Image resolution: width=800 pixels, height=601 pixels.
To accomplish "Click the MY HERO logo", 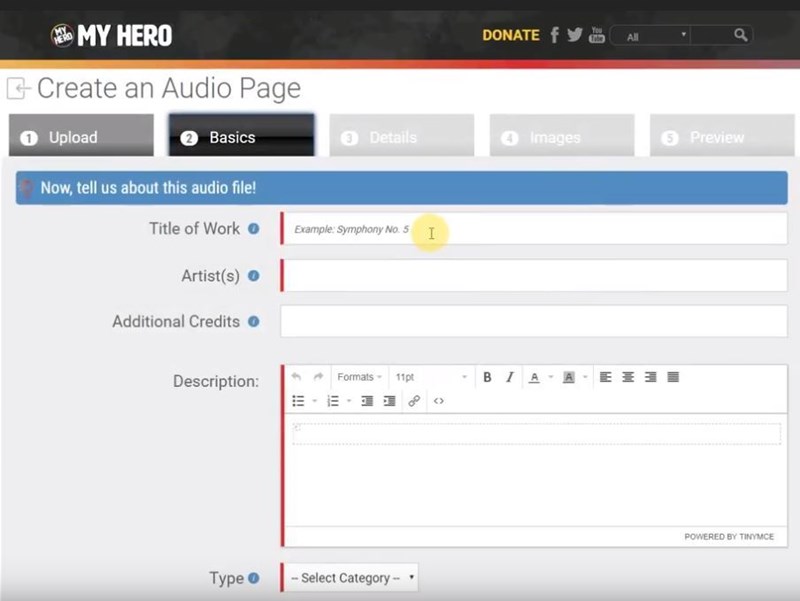I will tap(111, 36).
